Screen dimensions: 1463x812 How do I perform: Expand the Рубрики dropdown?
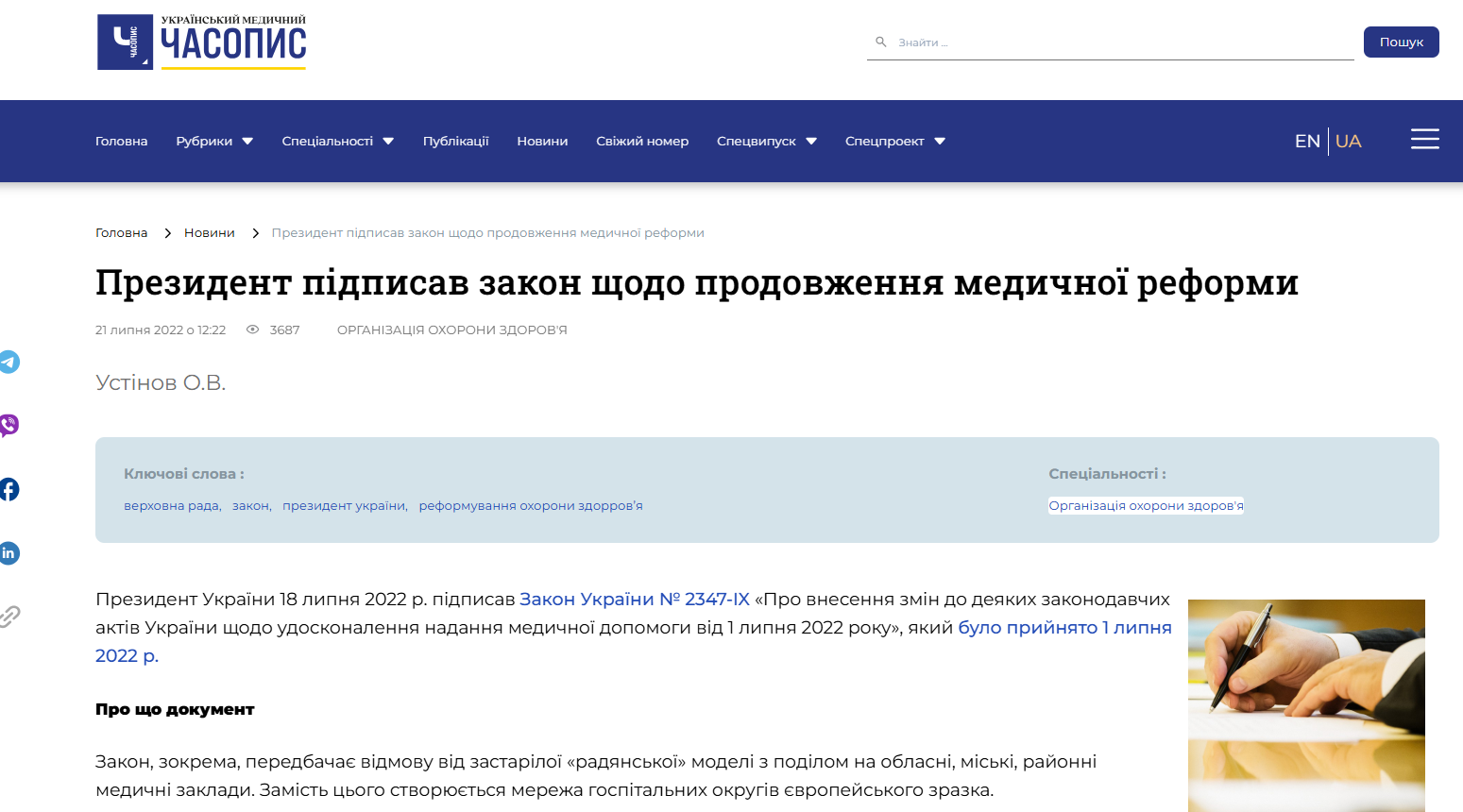[x=214, y=141]
